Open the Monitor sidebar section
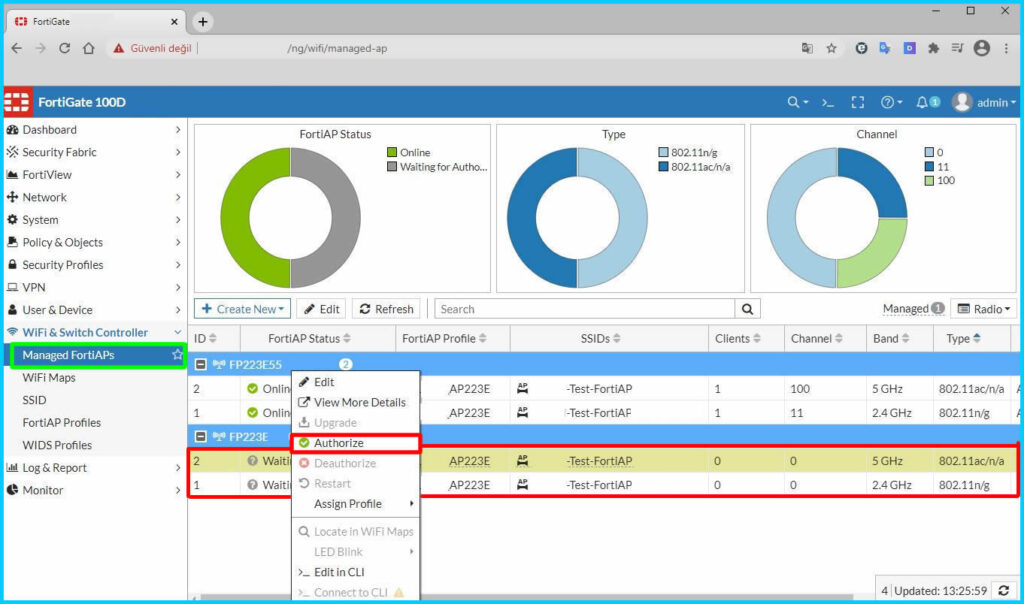 (x=94, y=490)
